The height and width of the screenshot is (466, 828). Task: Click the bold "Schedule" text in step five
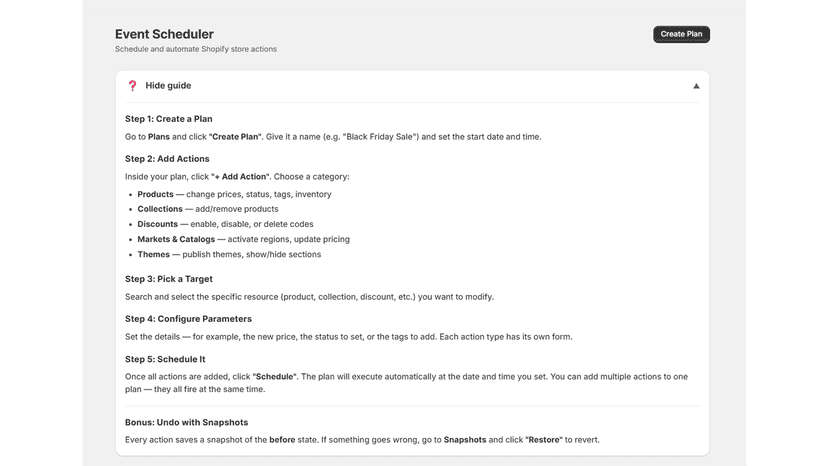[275, 377]
